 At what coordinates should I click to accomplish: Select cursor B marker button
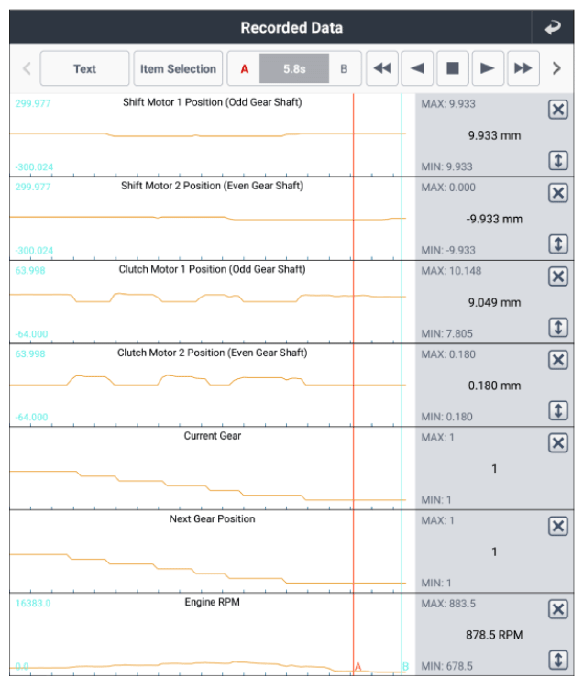point(344,69)
